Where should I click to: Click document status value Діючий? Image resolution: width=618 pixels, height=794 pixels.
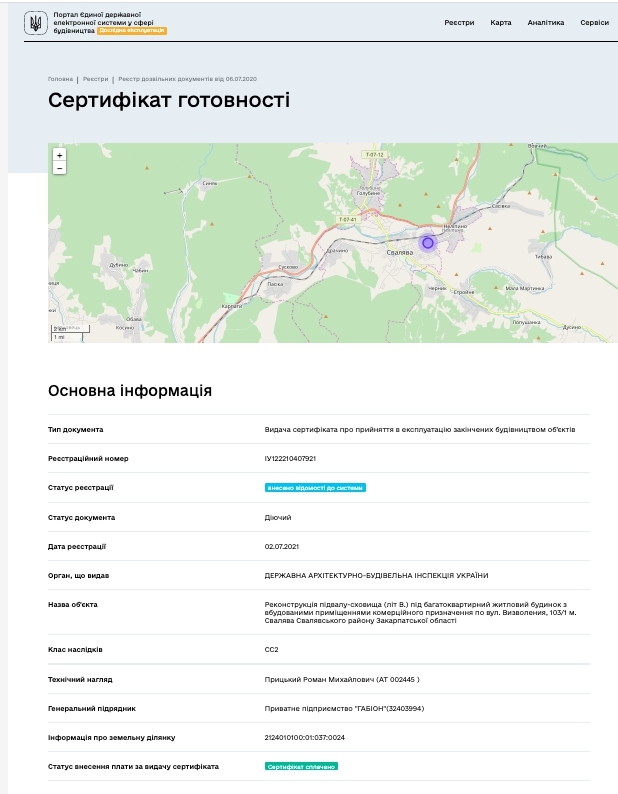point(278,518)
